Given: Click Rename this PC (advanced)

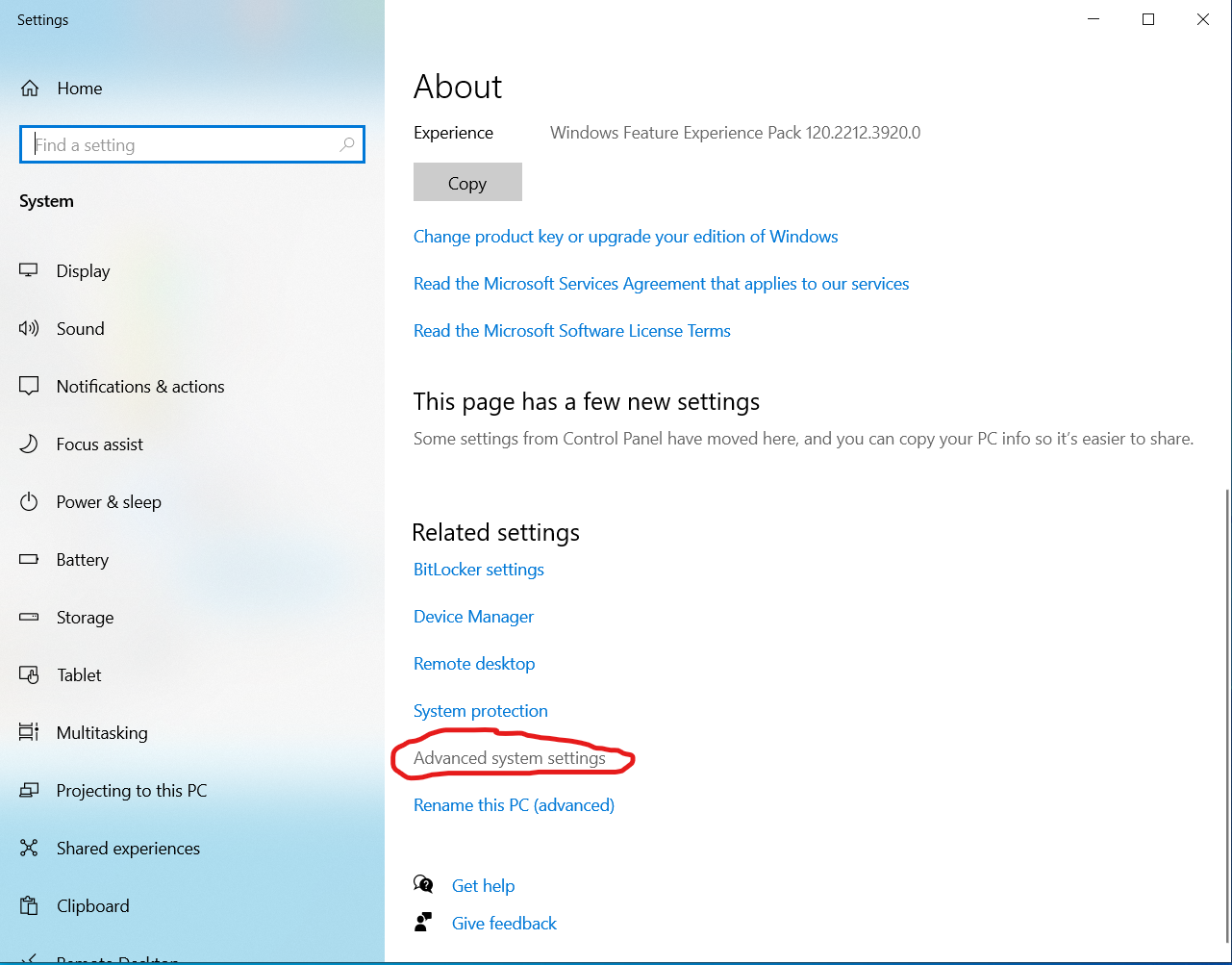Looking at the screenshot, I should [514, 804].
